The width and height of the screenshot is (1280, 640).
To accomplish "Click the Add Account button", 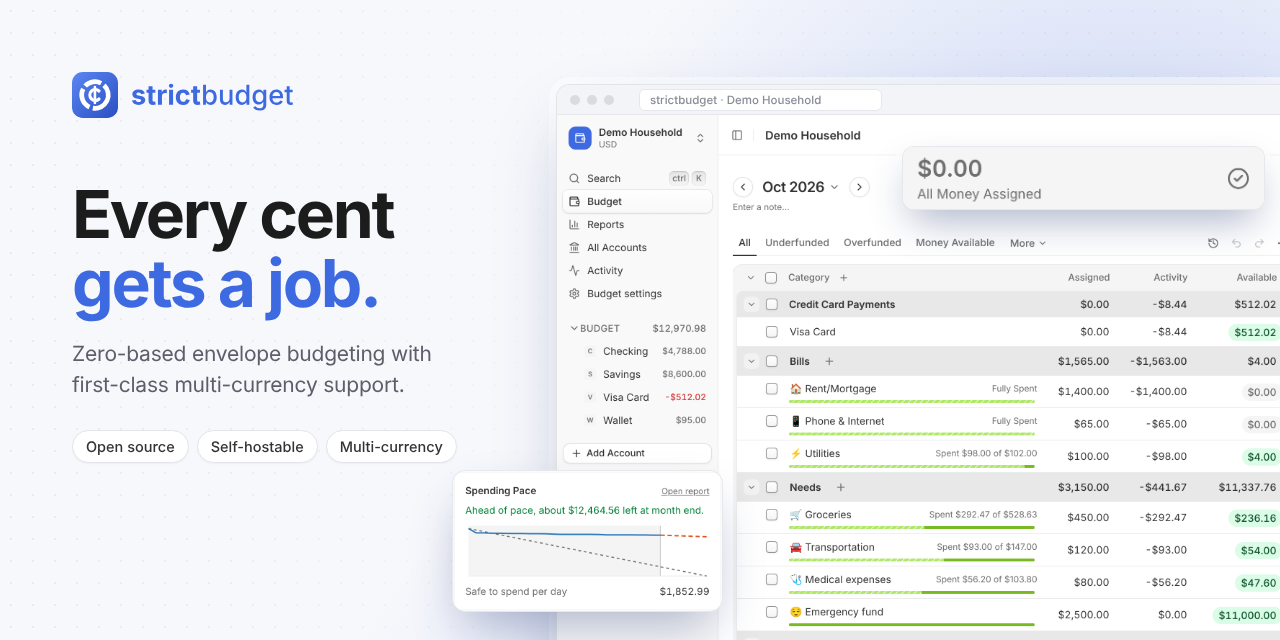I will 637,453.
